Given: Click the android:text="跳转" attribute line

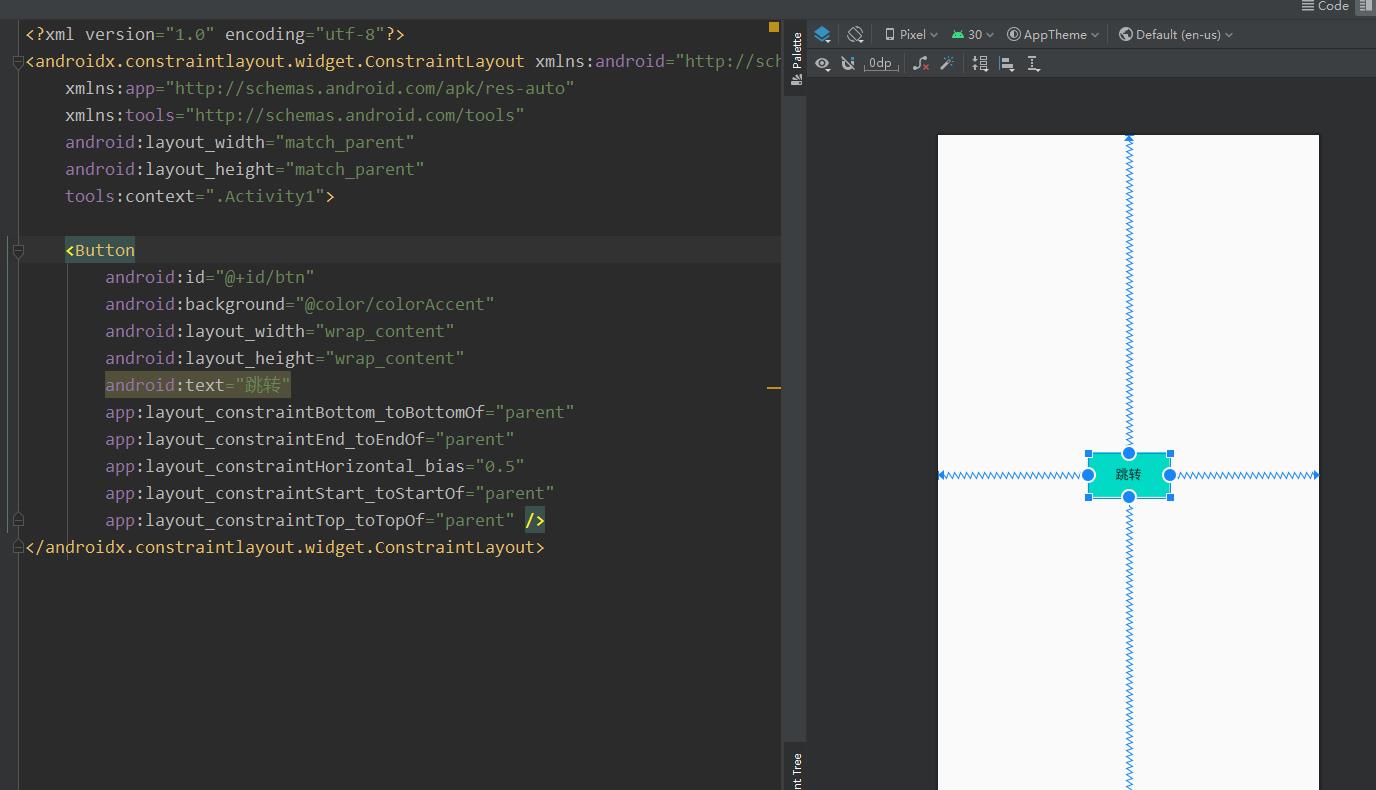Looking at the screenshot, I should tap(198, 385).
